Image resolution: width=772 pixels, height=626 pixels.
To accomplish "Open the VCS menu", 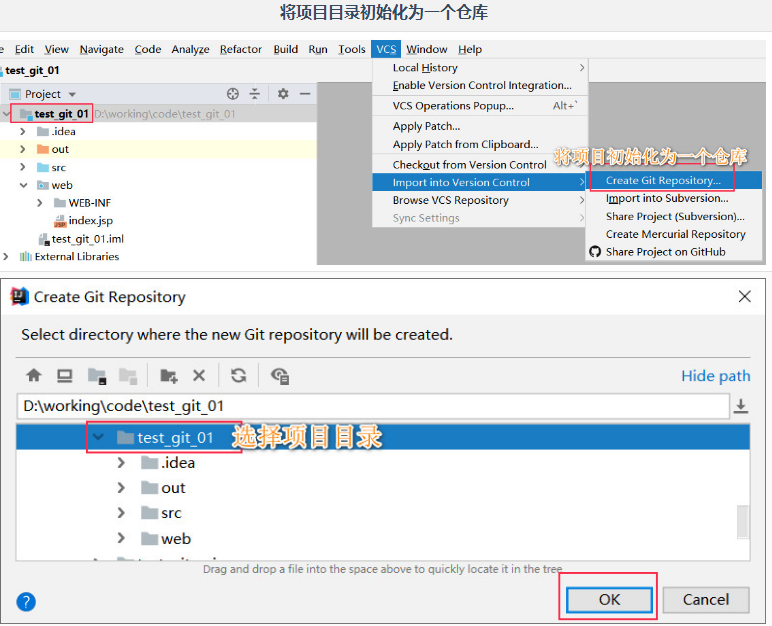I will pos(386,49).
